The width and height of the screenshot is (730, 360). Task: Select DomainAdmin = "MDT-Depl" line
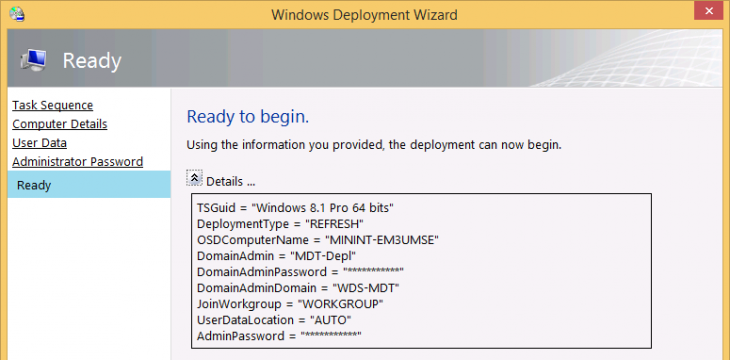point(277,256)
